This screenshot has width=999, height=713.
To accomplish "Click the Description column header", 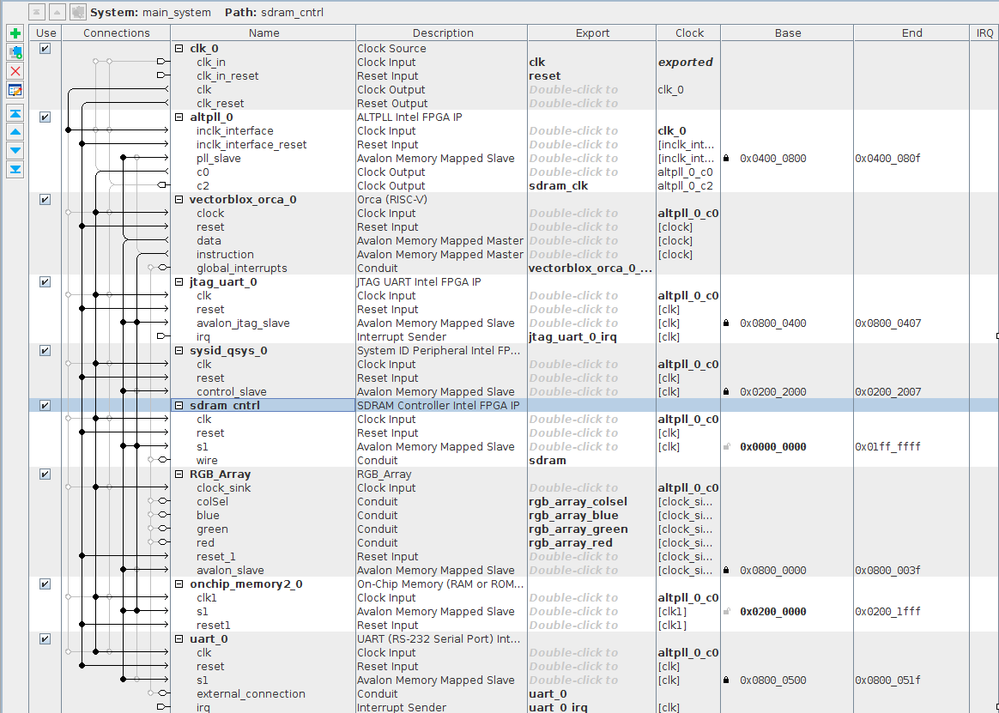I will (x=442, y=33).
